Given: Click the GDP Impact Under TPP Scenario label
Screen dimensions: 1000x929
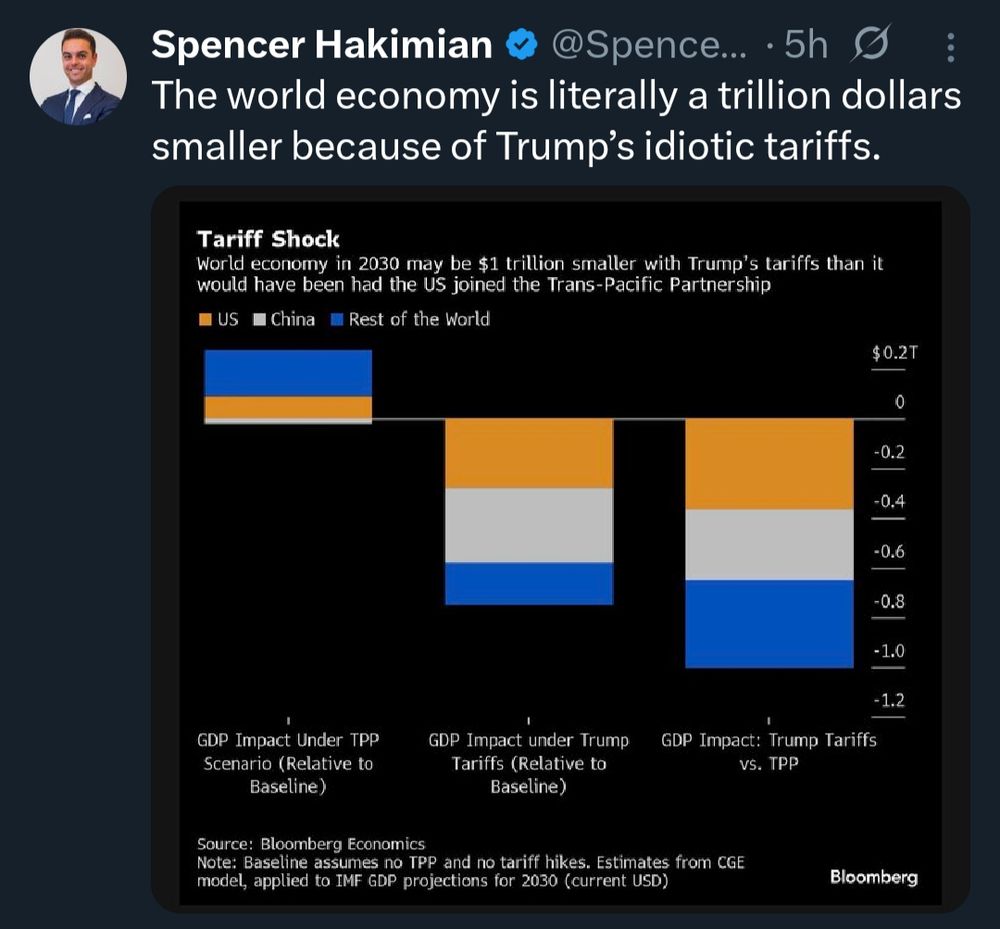Looking at the screenshot, I should 289,763.
